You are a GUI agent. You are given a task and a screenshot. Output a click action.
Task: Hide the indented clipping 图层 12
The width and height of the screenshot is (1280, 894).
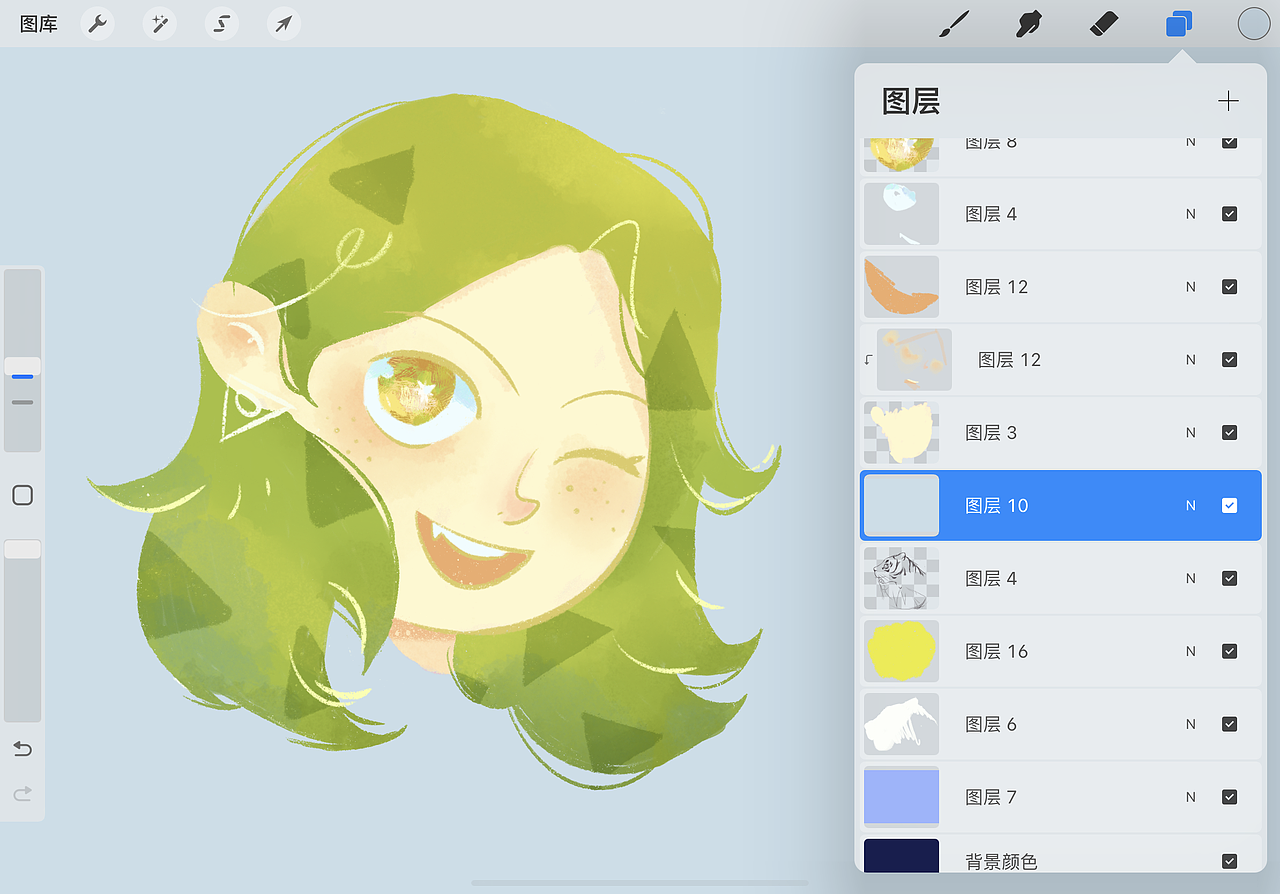coord(1229,360)
